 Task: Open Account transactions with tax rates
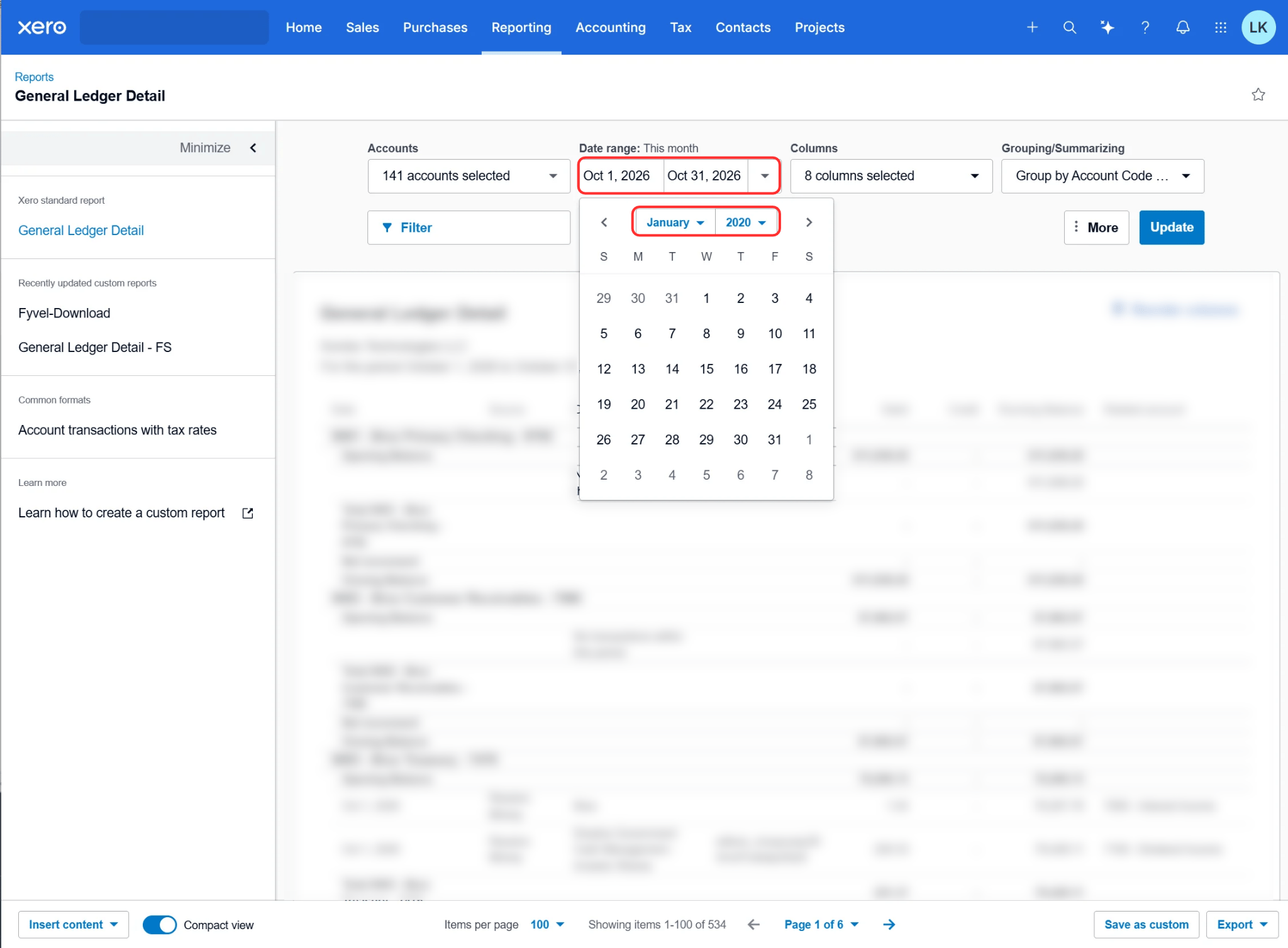point(118,430)
